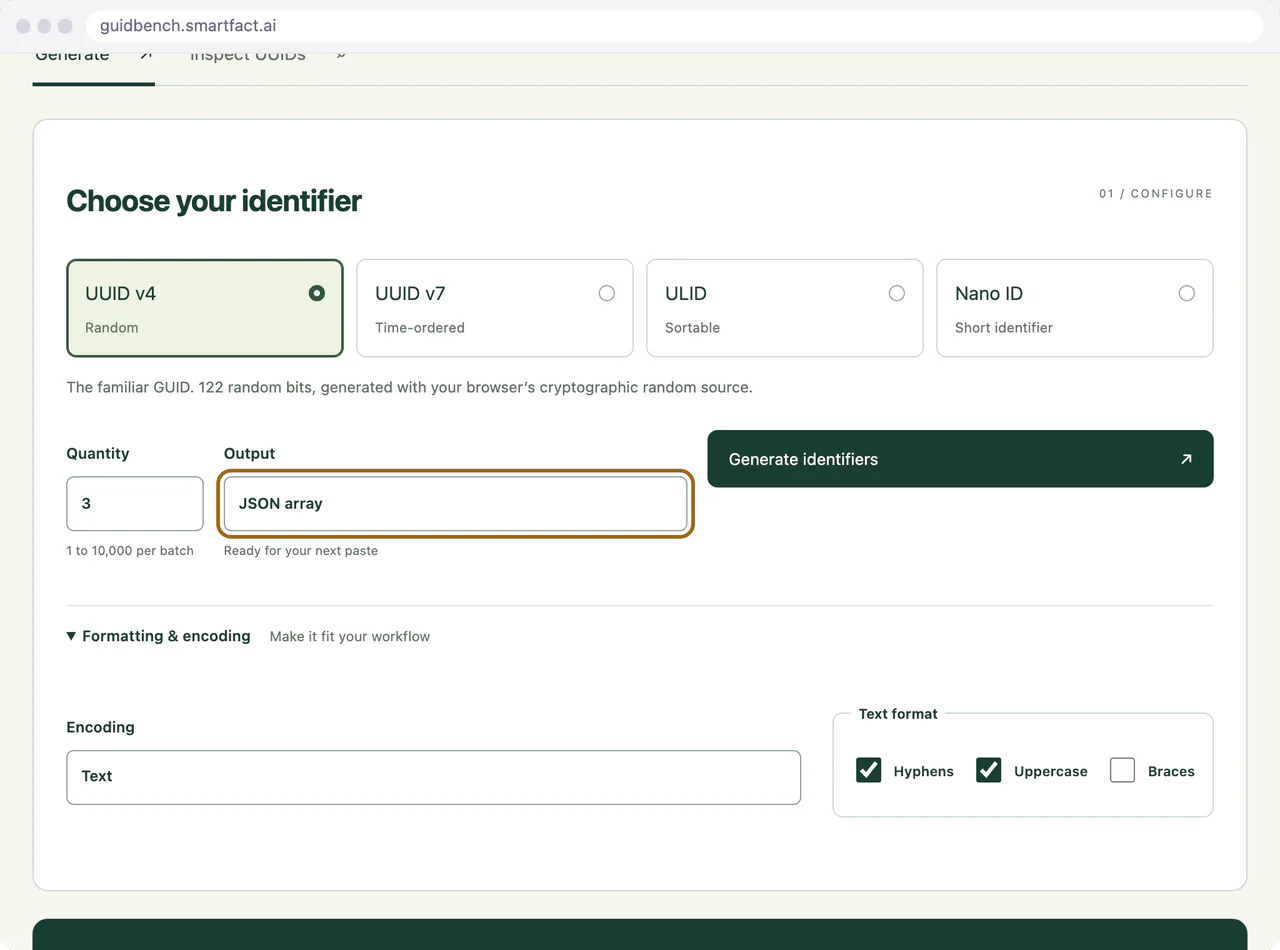This screenshot has width=1280, height=950.
Task: Disable the Uppercase text format option
Action: [989, 770]
